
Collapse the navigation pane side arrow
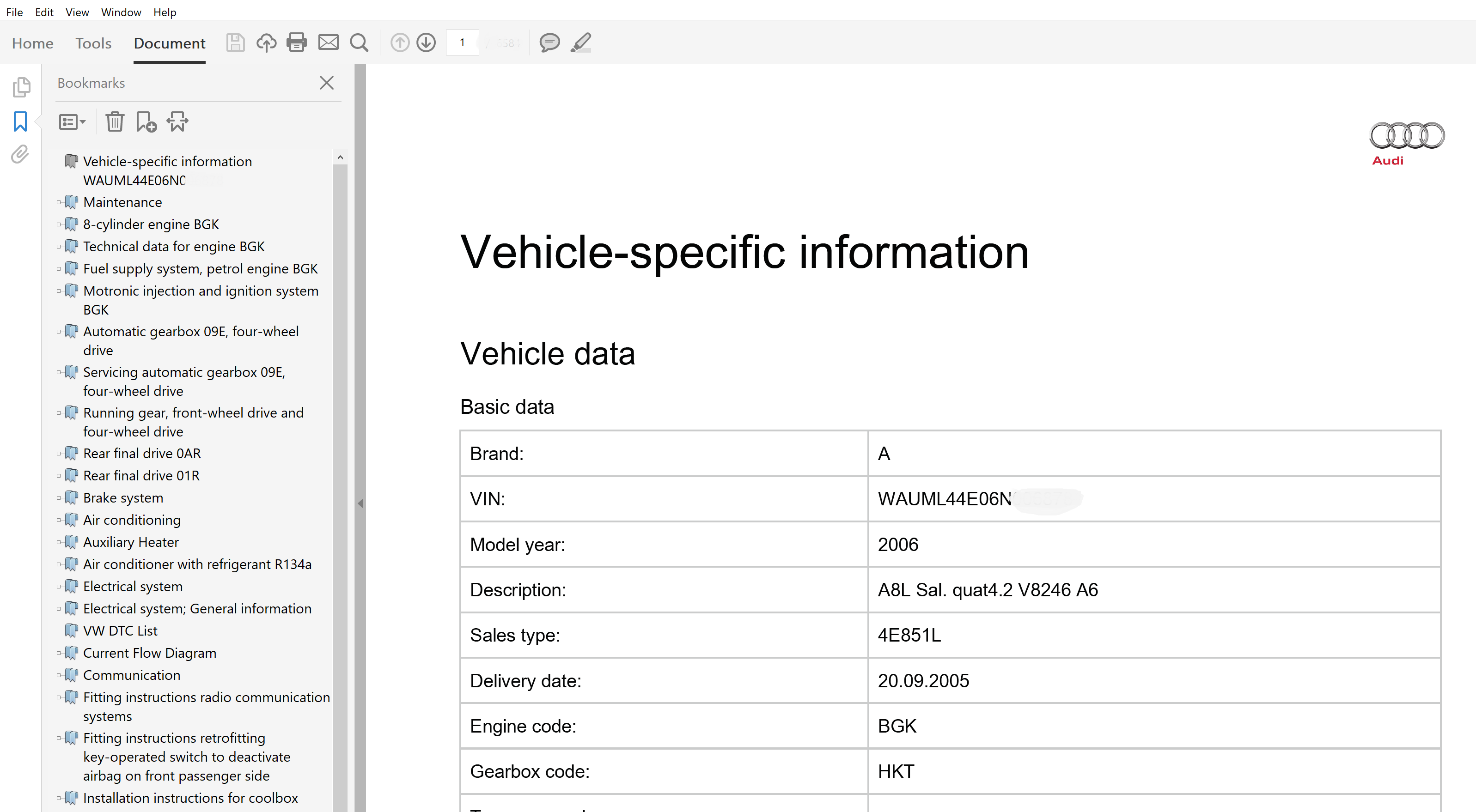[x=360, y=503]
